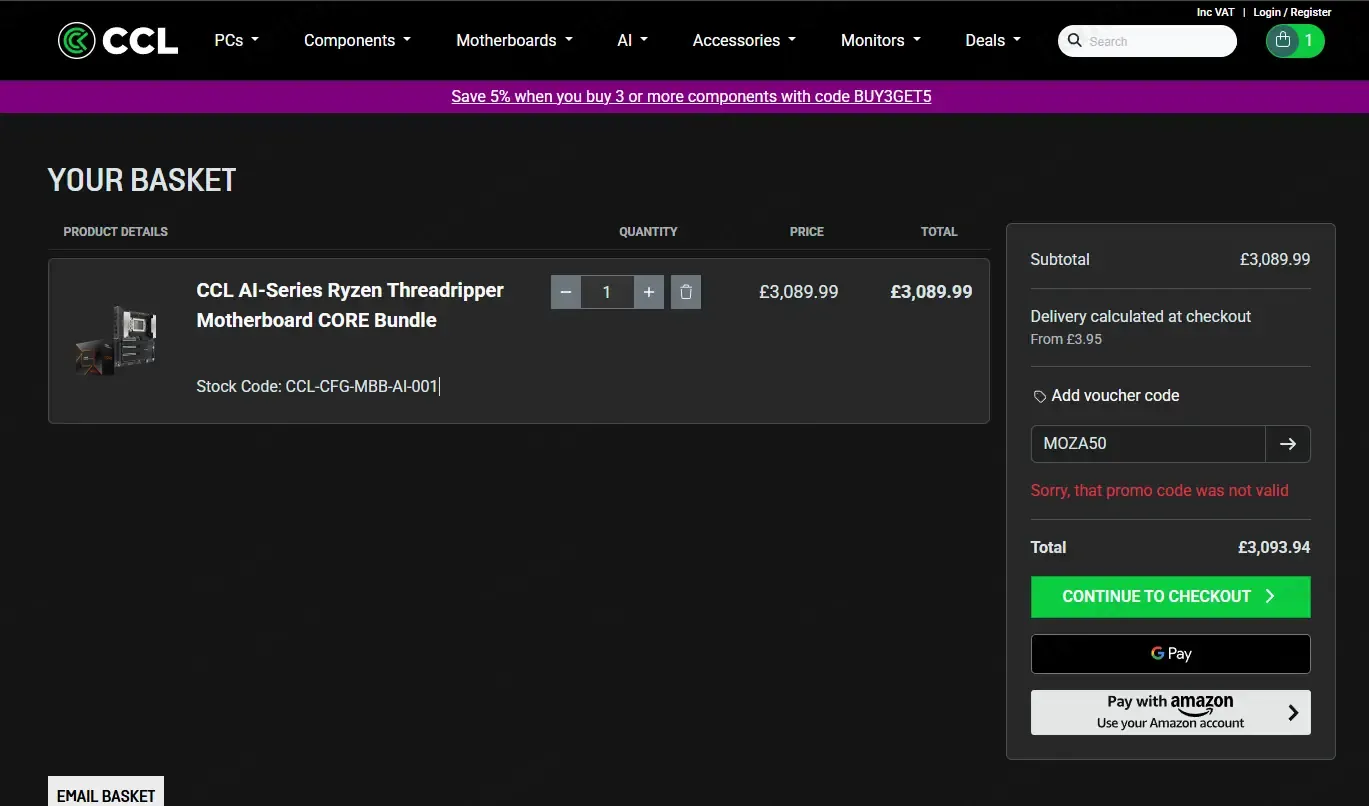Click the 'From £3.95' delivery text
1369x806 pixels.
[1066, 339]
